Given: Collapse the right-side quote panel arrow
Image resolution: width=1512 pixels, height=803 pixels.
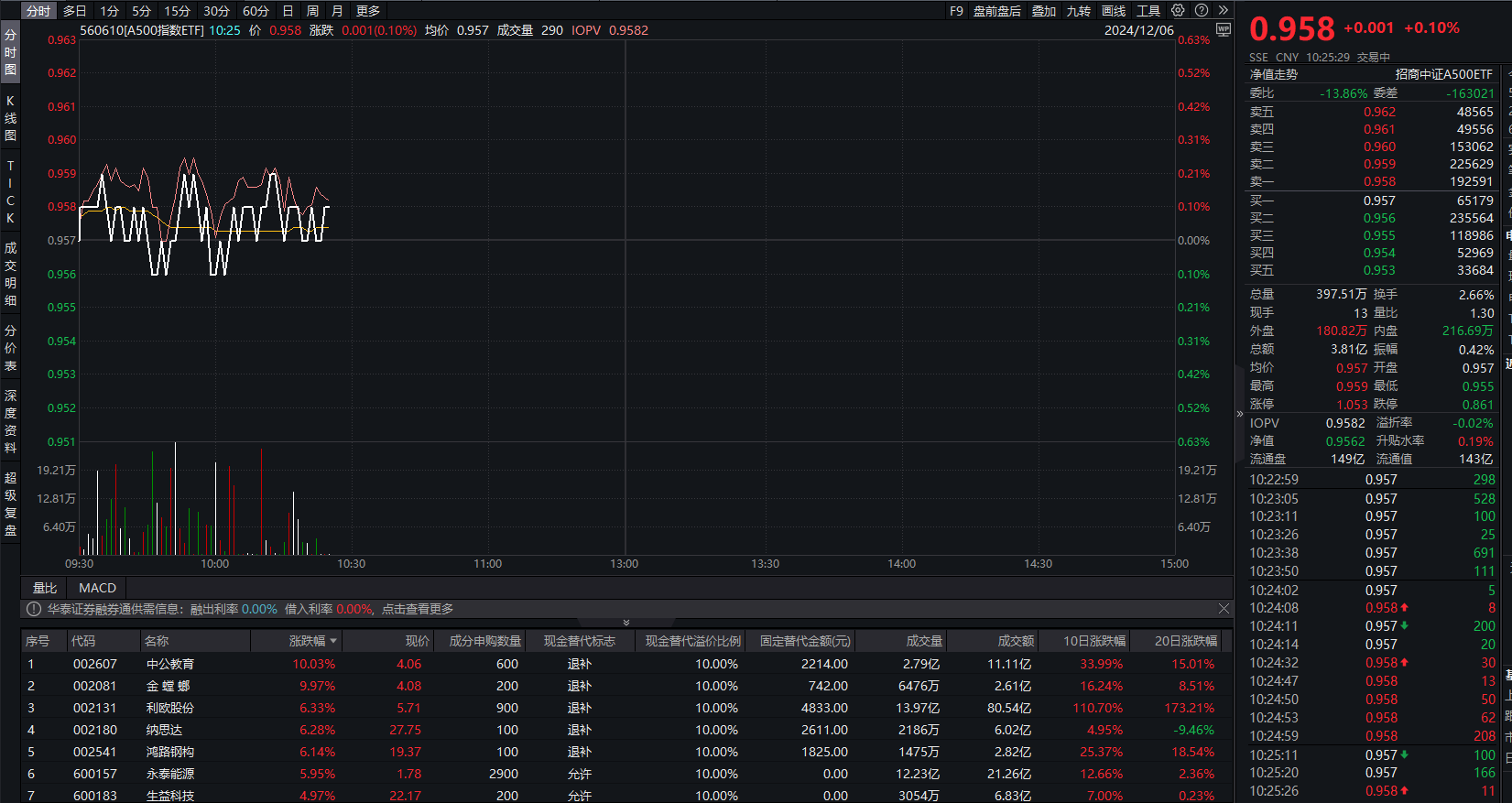Looking at the screenshot, I should pos(1240,414).
